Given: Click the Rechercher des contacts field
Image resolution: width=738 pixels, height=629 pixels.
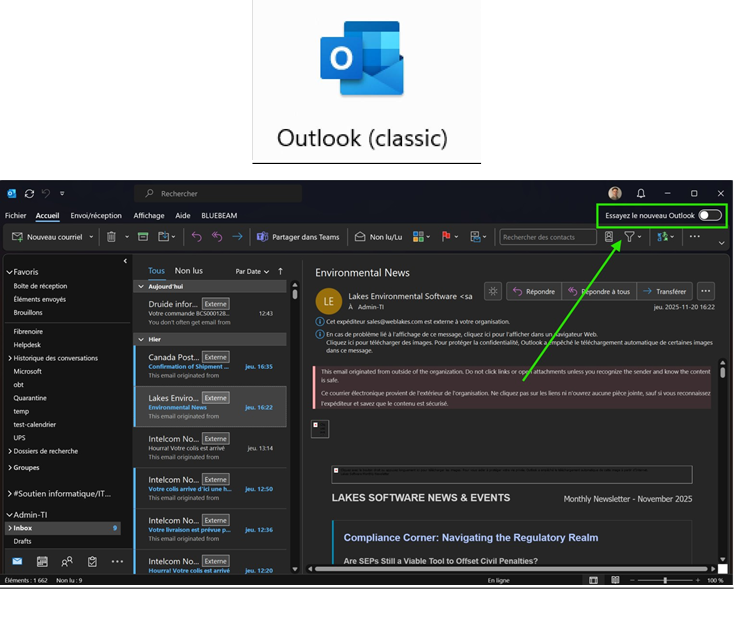Looking at the screenshot, I should point(548,237).
